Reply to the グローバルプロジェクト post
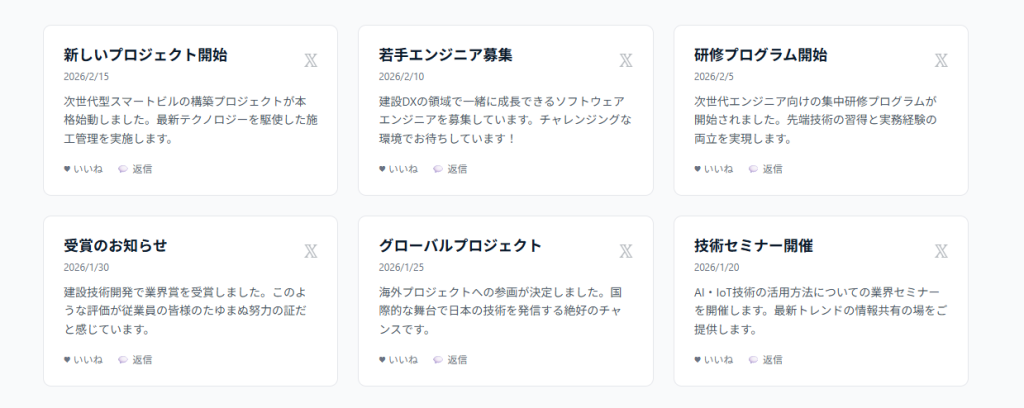Viewport: 1024px width, 408px height. click(x=450, y=360)
